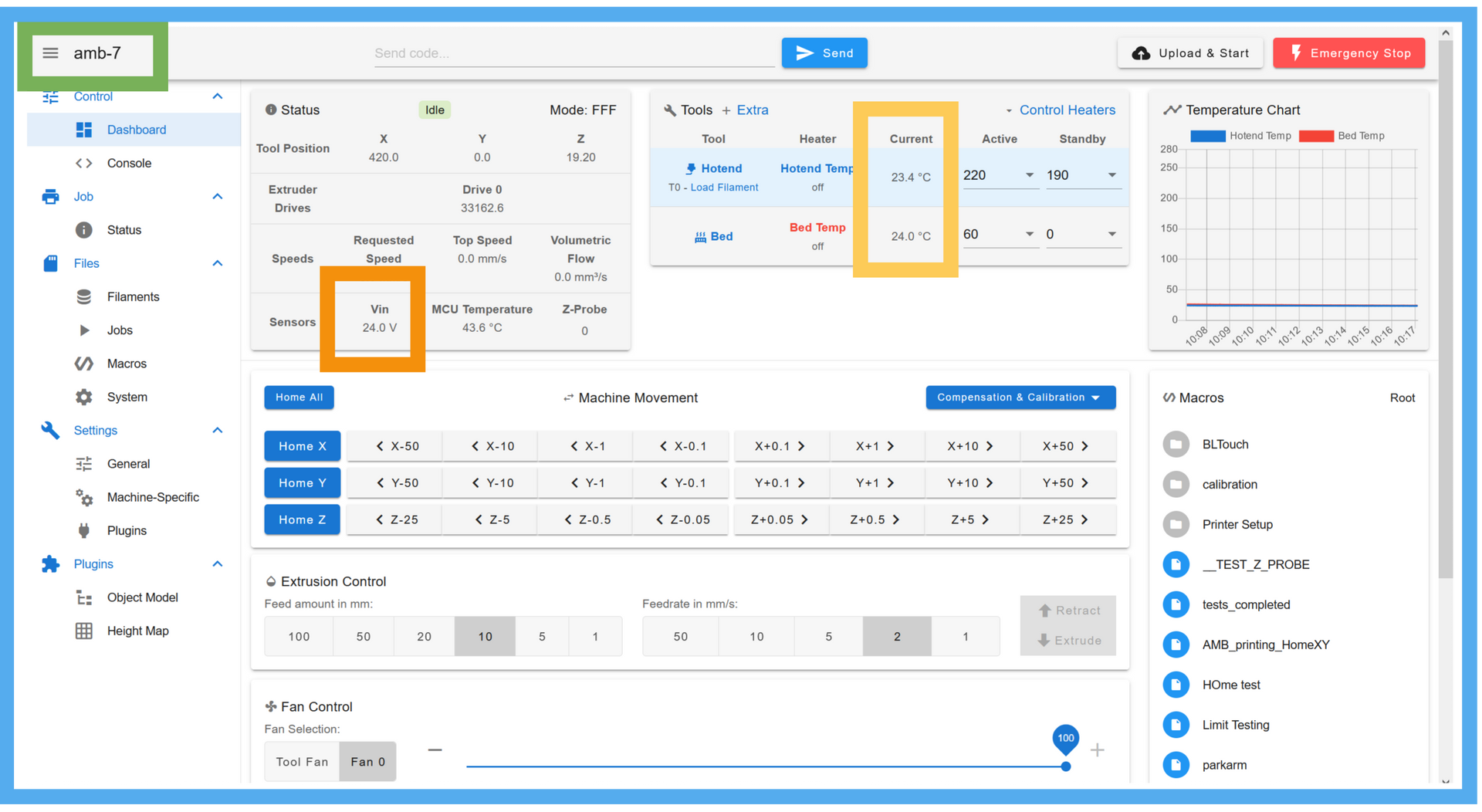Open Macros from the sidebar icon
The height and width of the screenshot is (812, 1482).
[84, 364]
